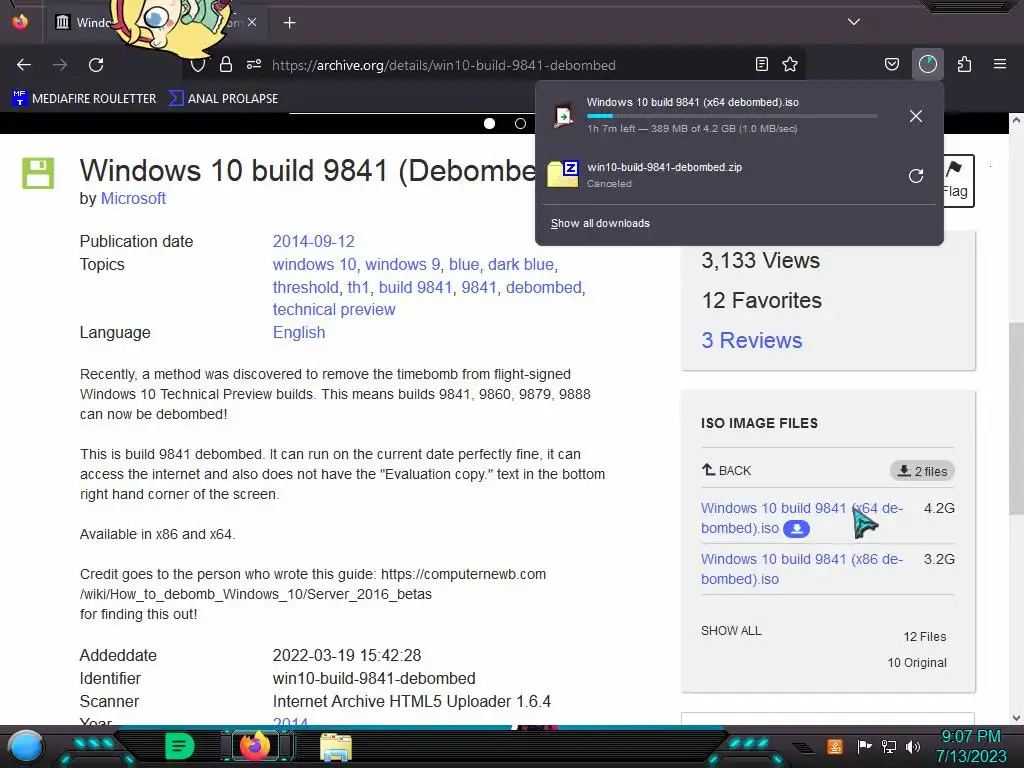
Task: Open publication date 2014-09-12 link
Action: point(313,242)
